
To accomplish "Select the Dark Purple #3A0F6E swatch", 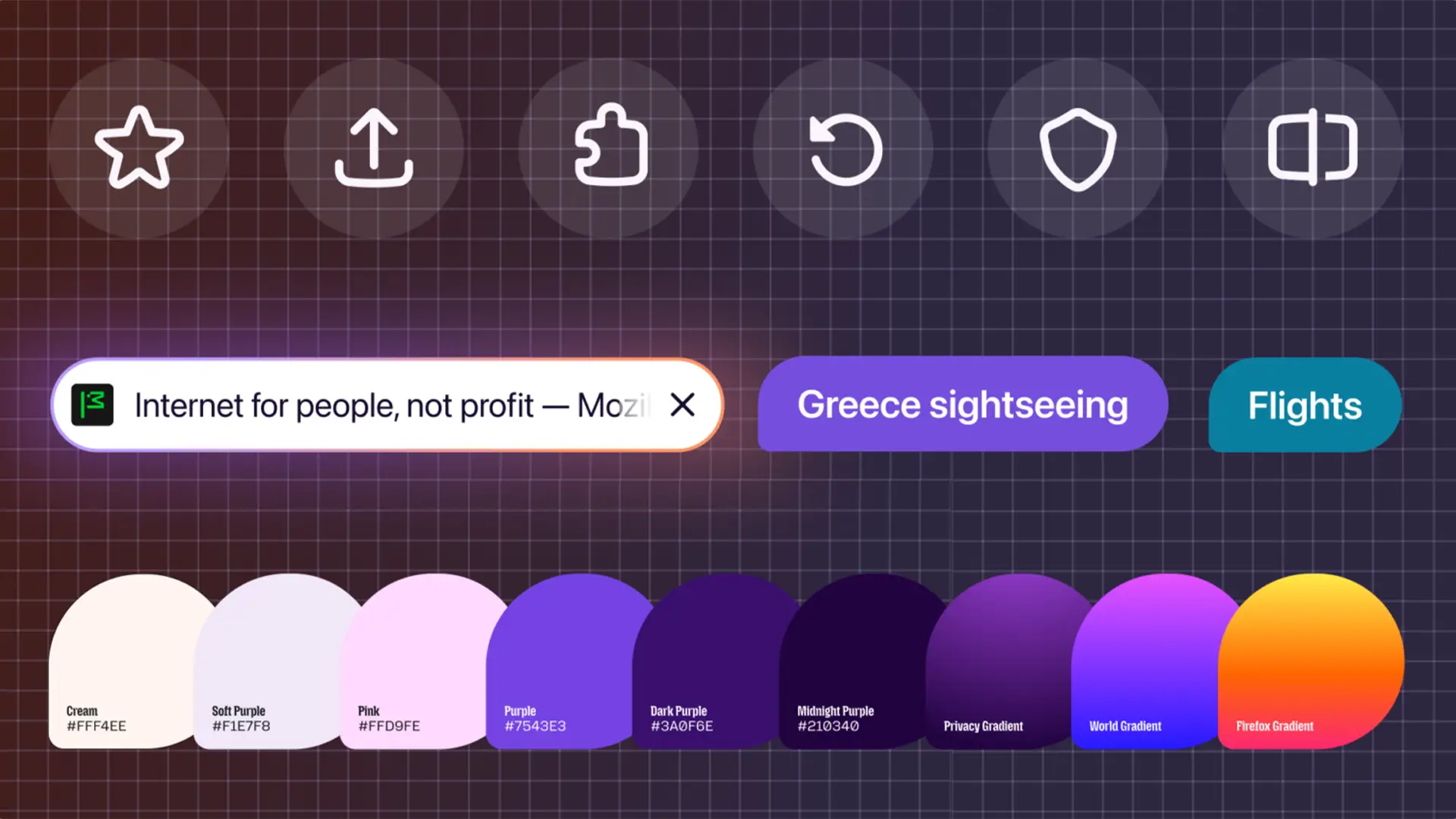I will click(x=714, y=661).
